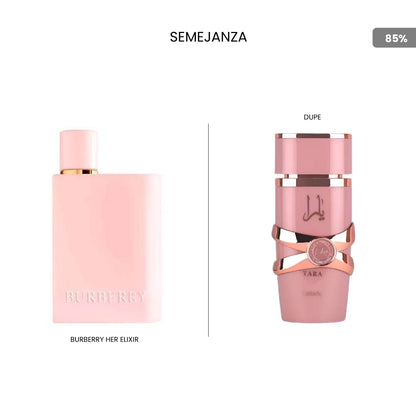Click the pink cap of the Yara bottle
The width and height of the screenshot is (416, 416).
[313, 154]
